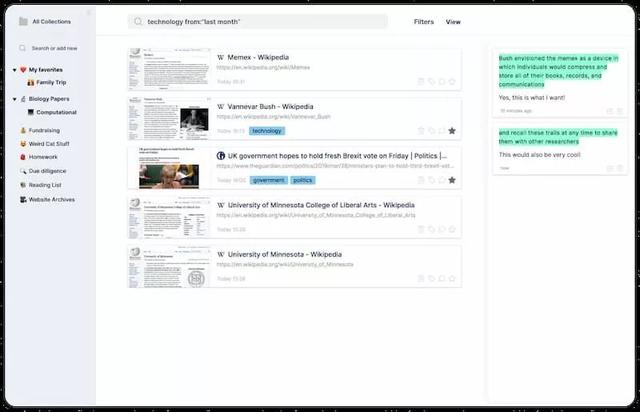Click the tag icon on Memex result
Image resolution: width=640 pixels, height=412 pixels.
(431, 82)
